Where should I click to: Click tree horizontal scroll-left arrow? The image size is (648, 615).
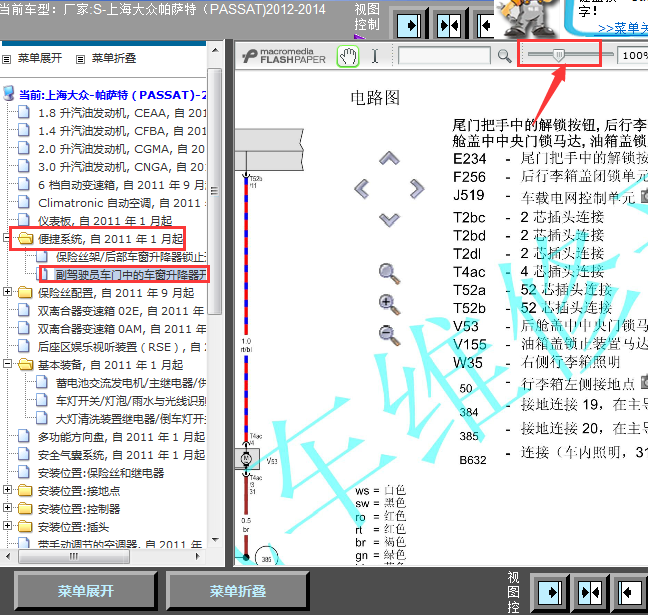[x=8, y=556]
